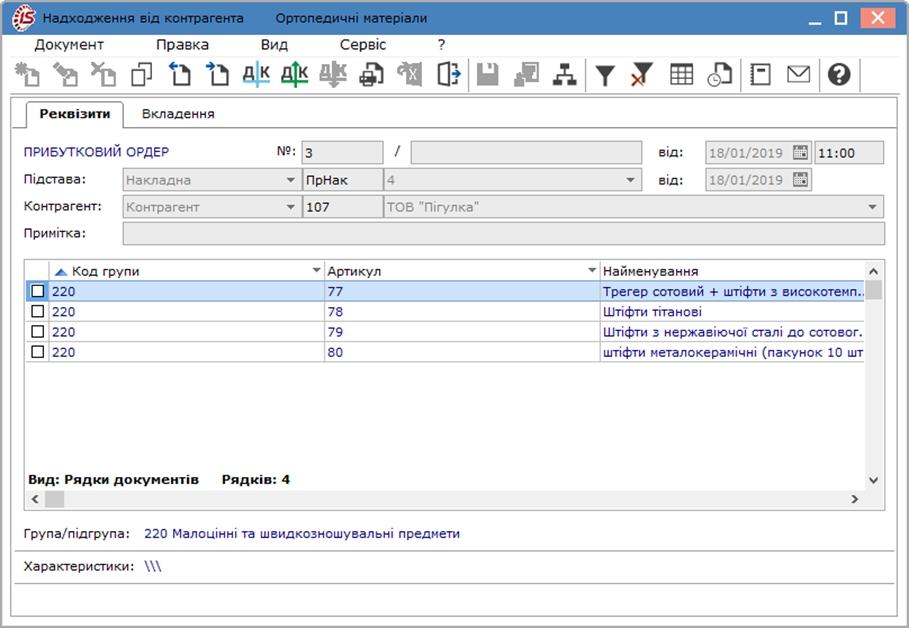Open the Контрагент type dropdown
The image size is (909, 628).
pos(291,207)
